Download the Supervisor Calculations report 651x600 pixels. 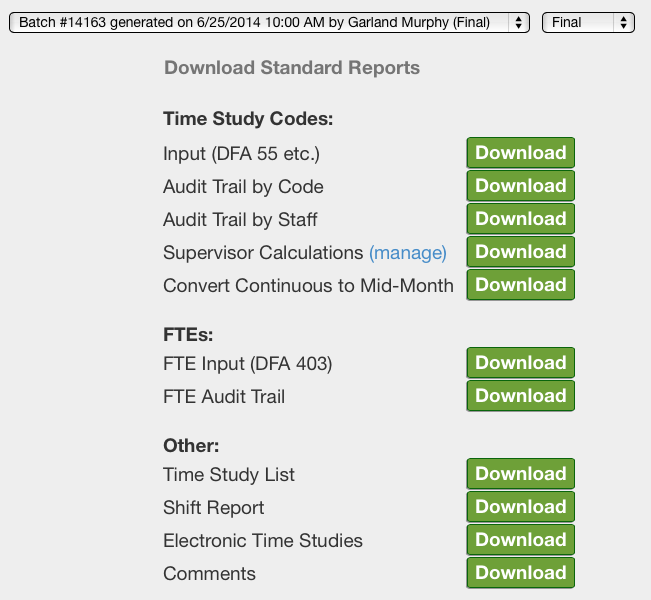coord(520,252)
